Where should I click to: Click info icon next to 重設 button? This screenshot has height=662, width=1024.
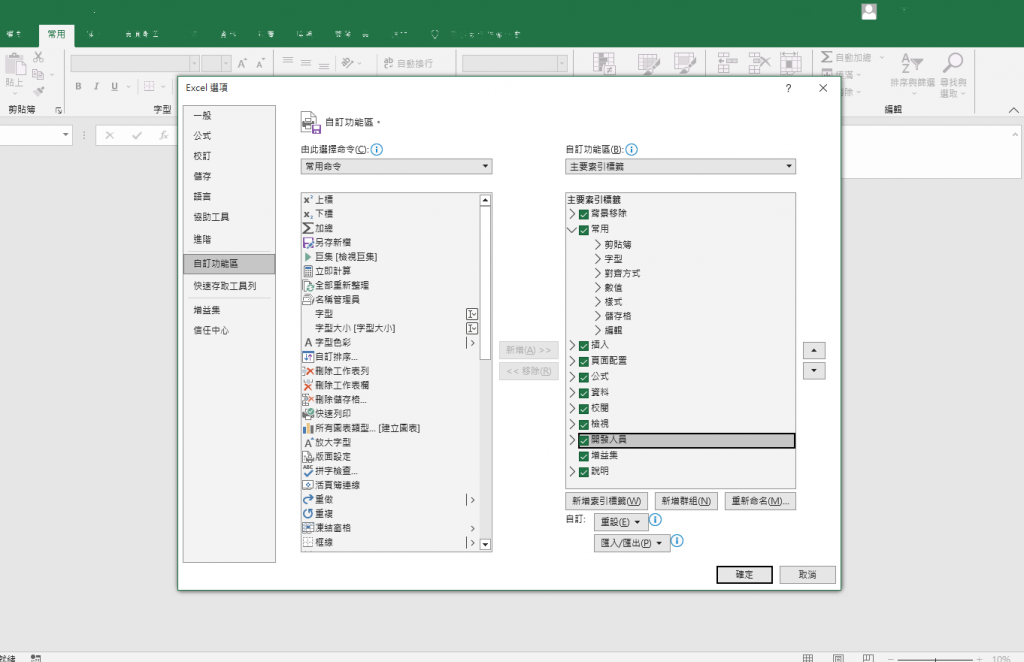(x=656, y=520)
